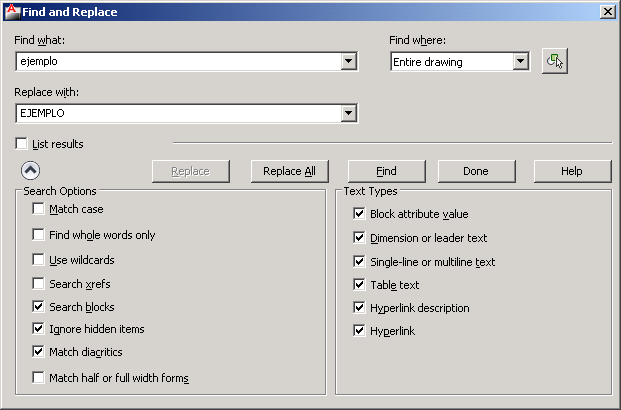Uncheck Match diacritics
Screen dimensions: 621x410
pos(38,351)
